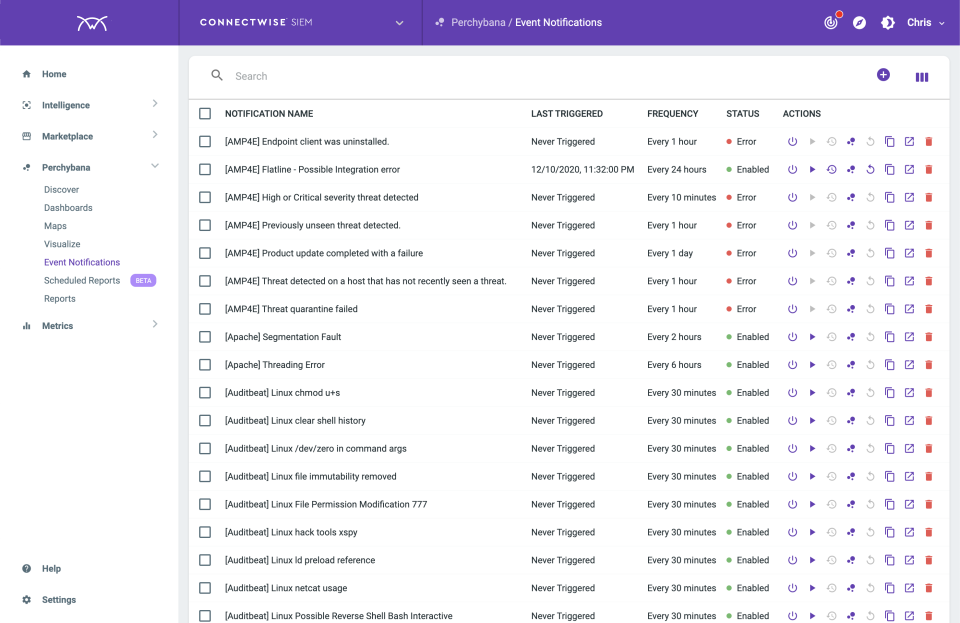
Task: Delete the [AMP4E] Threat quarantine failed notification
Action: (x=929, y=309)
